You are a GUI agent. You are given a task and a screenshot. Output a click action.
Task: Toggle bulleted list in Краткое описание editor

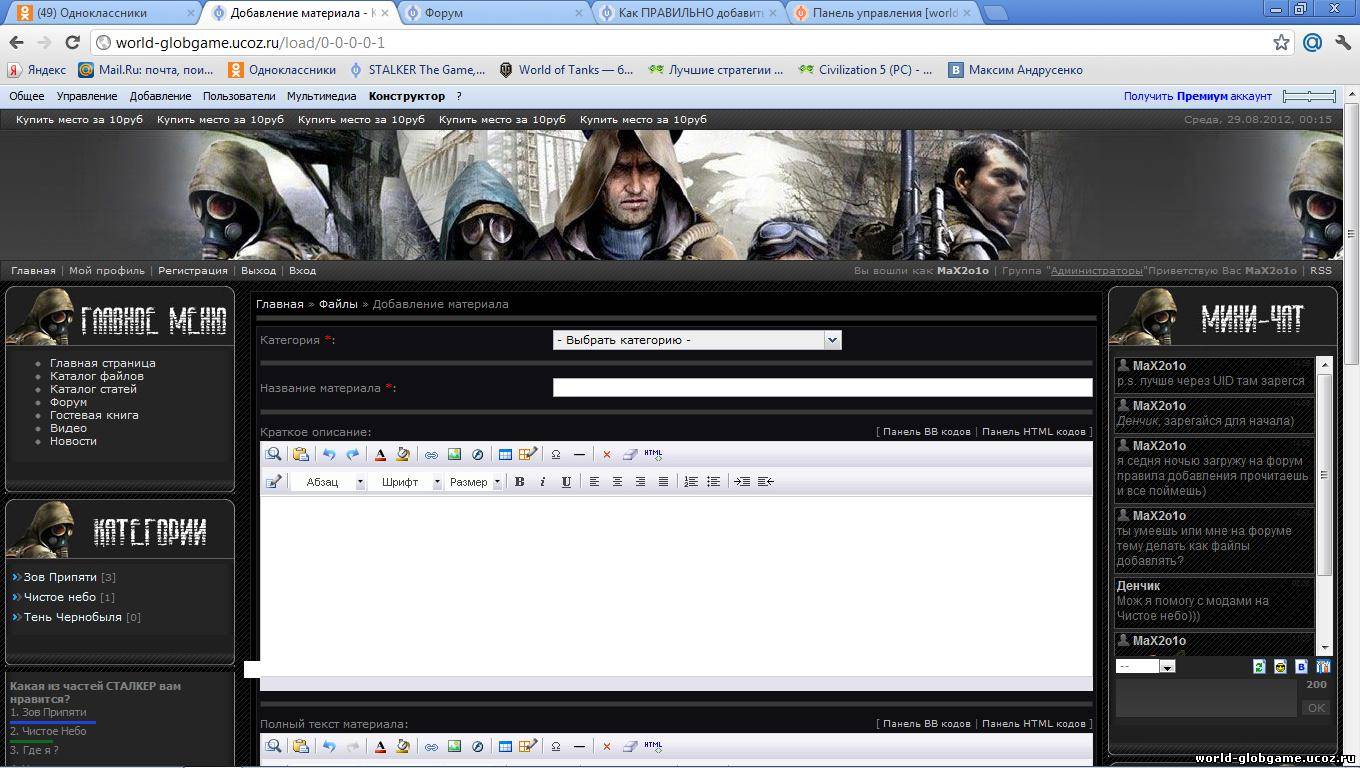point(713,482)
